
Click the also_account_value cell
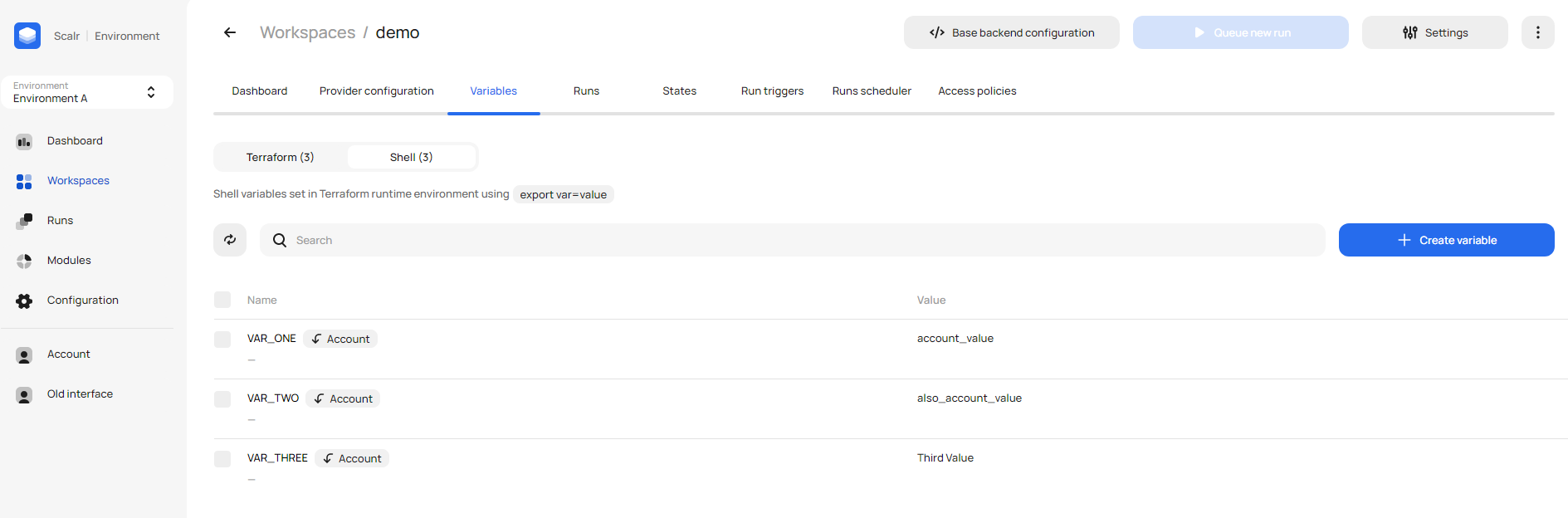970,398
